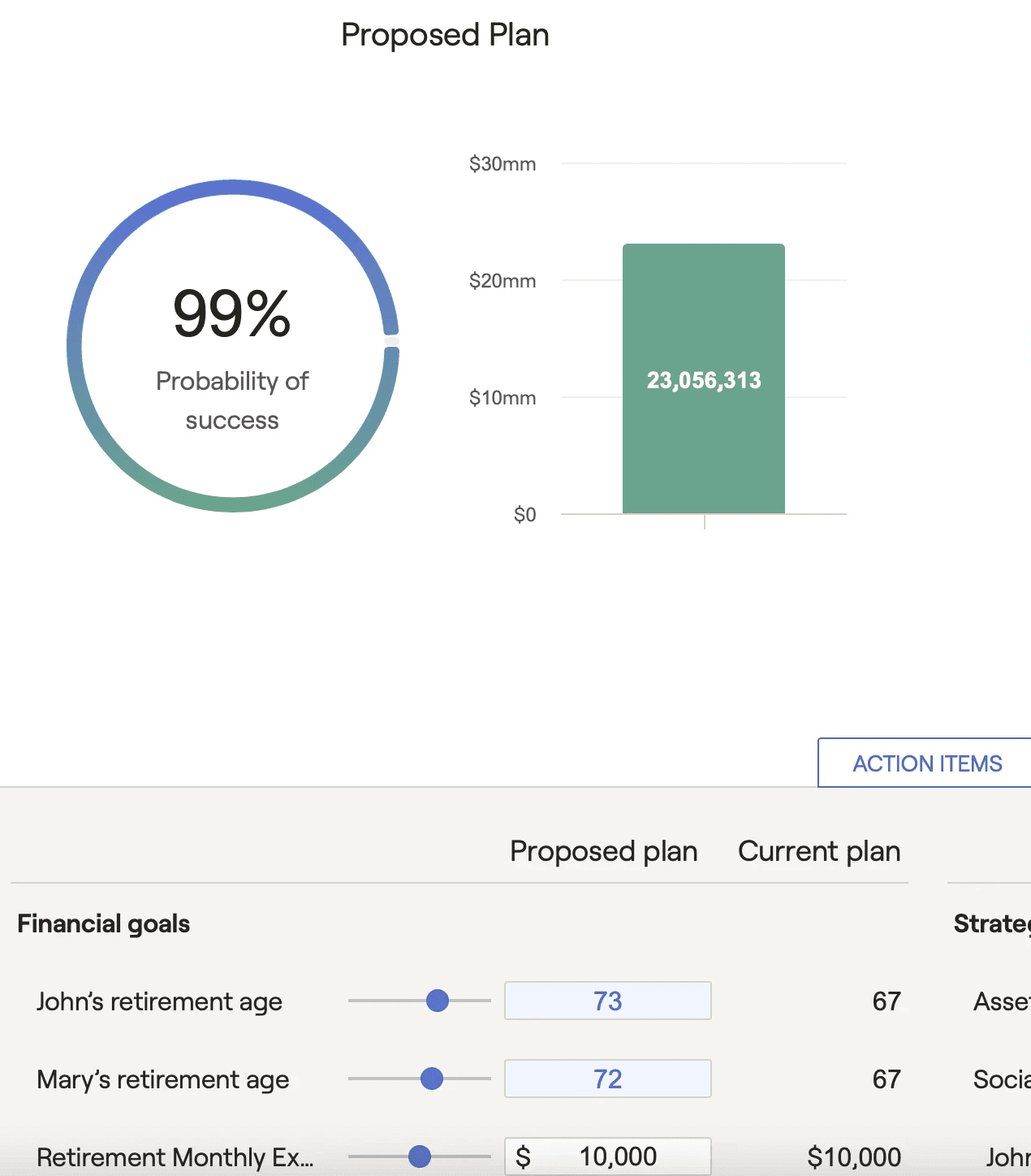Click the 99% probability of success gauge

pyautogui.click(x=233, y=346)
